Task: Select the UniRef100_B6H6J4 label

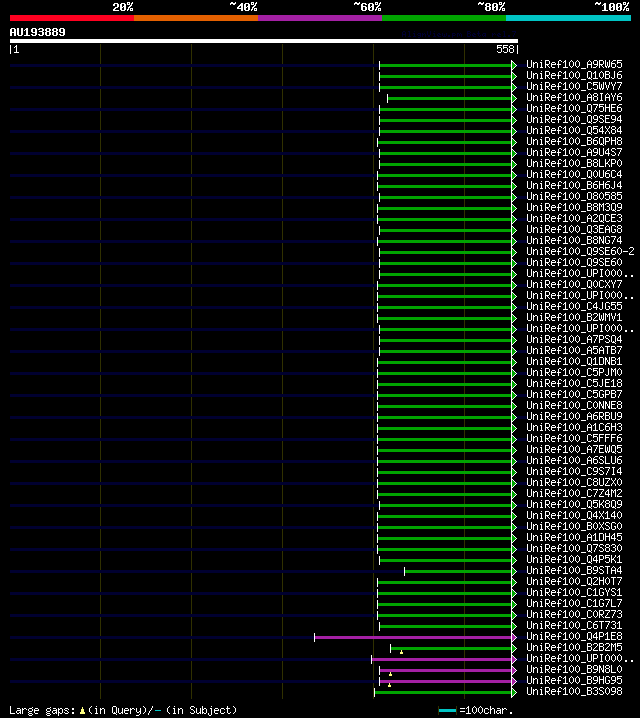Action: click(574, 185)
